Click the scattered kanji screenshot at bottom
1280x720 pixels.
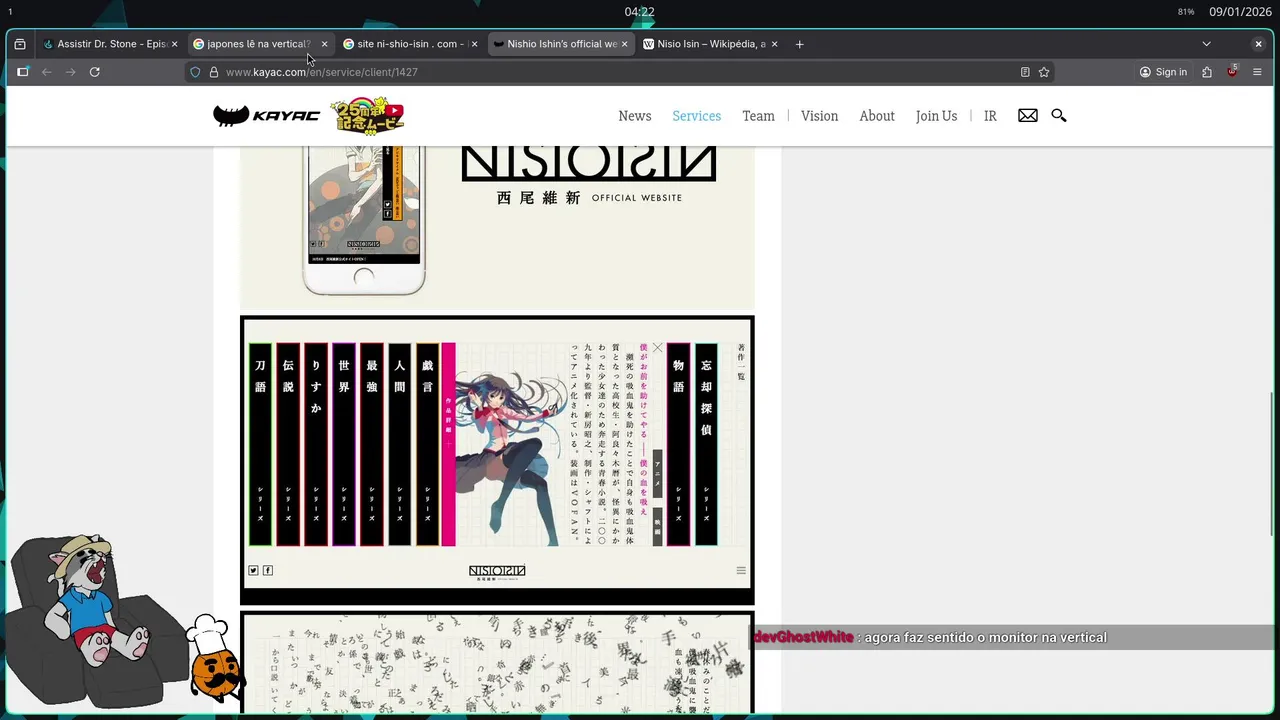click(497, 664)
